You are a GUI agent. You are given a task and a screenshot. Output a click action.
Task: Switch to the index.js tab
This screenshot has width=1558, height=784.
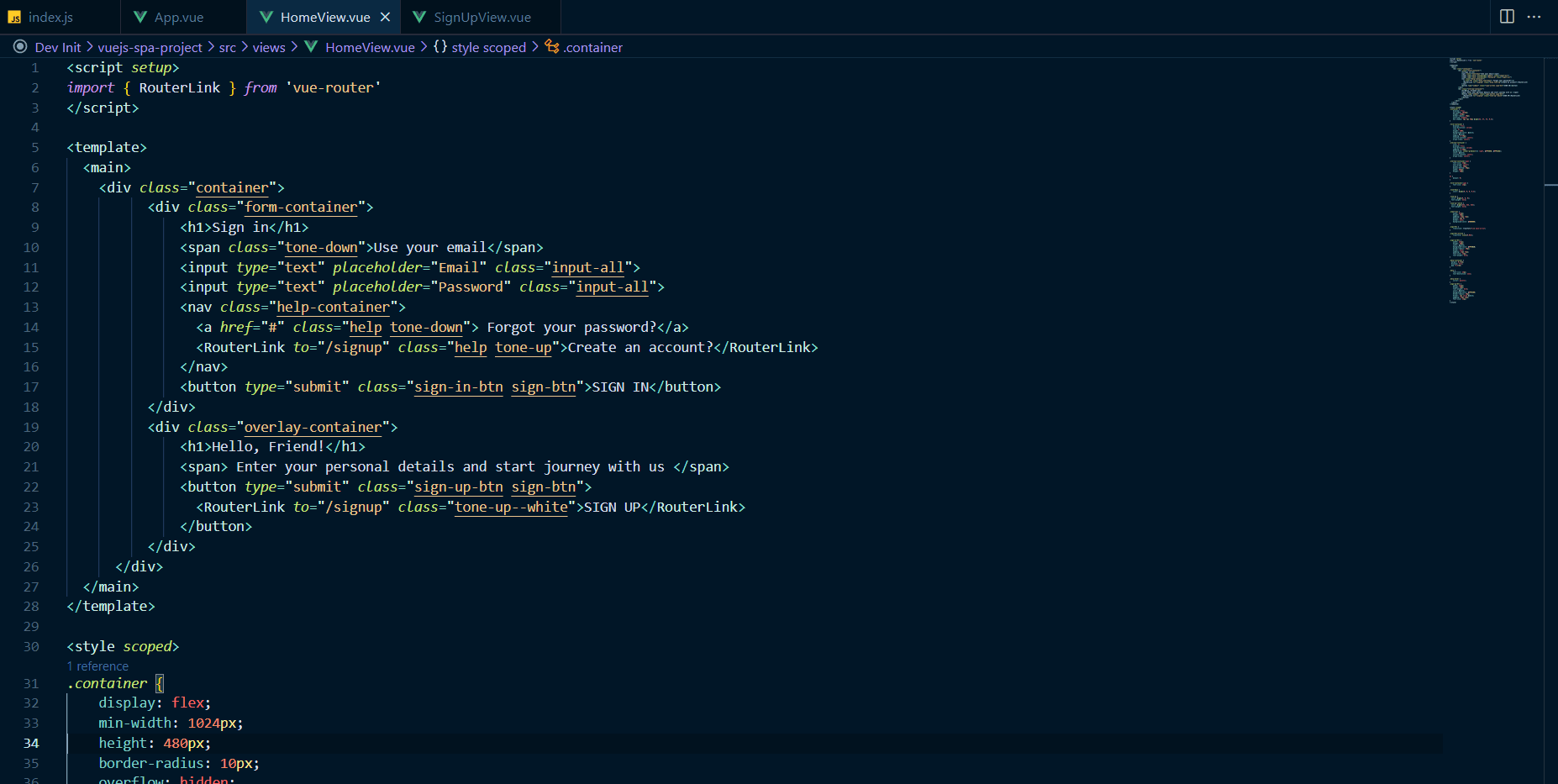50,16
